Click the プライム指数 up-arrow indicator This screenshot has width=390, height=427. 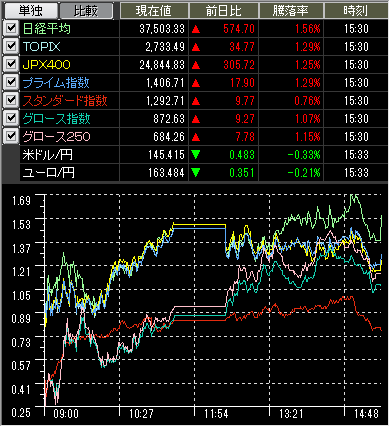[x=196, y=83]
